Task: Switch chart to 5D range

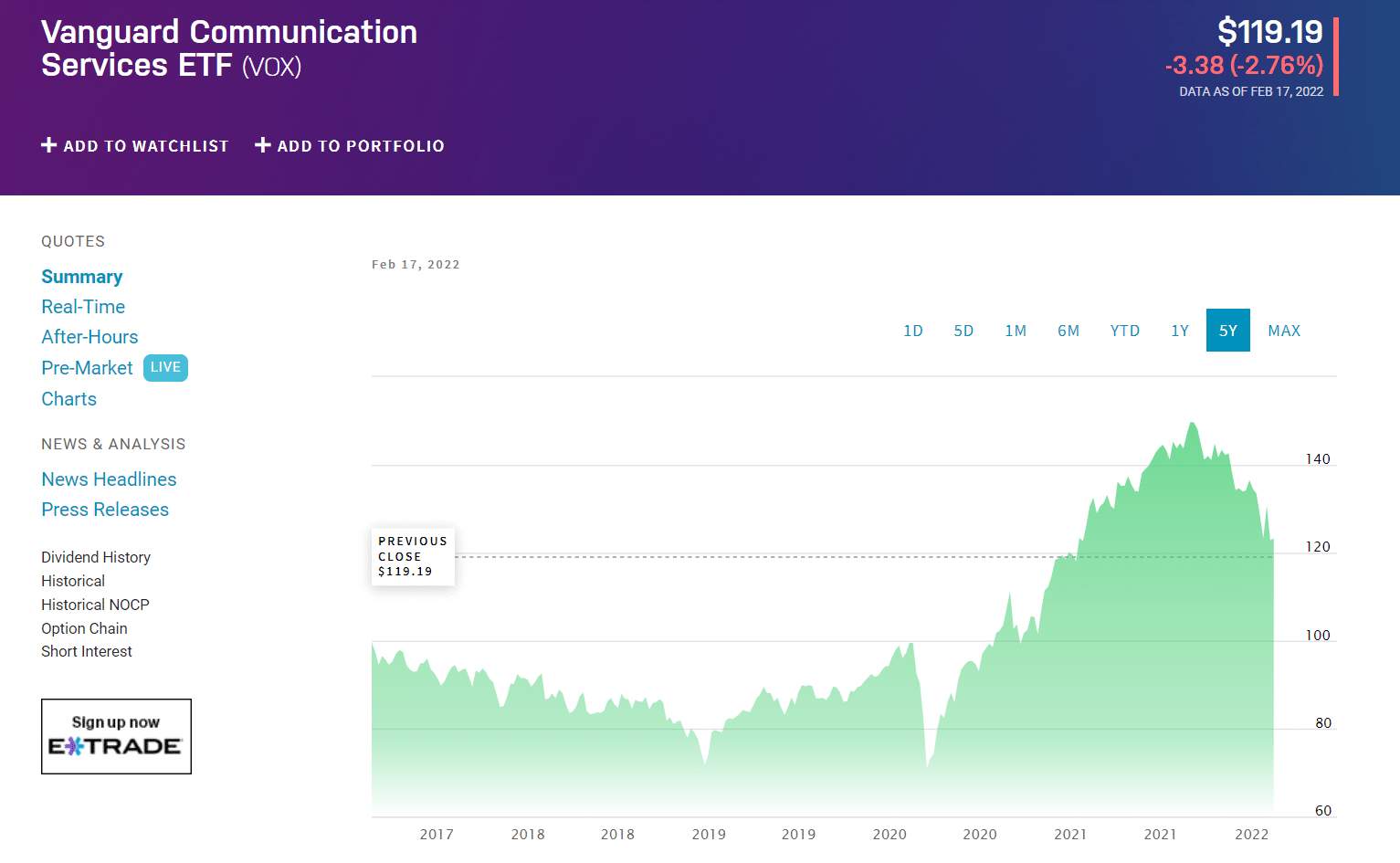Action: (963, 331)
